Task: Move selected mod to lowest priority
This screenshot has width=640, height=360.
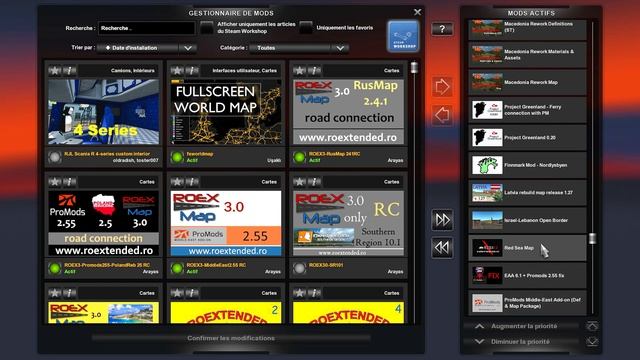Action: click(x=592, y=342)
